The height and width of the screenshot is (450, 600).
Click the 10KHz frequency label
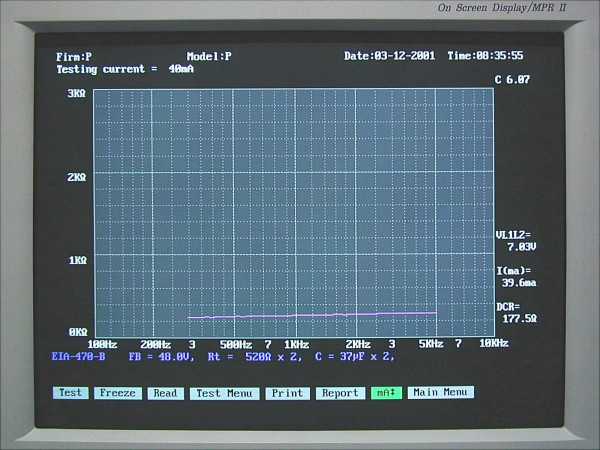[x=494, y=343]
